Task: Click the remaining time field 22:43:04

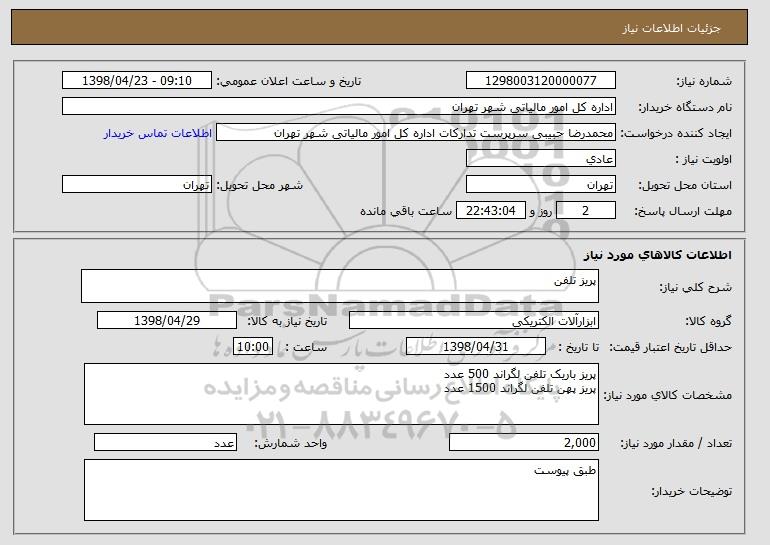Action: coord(491,211)
